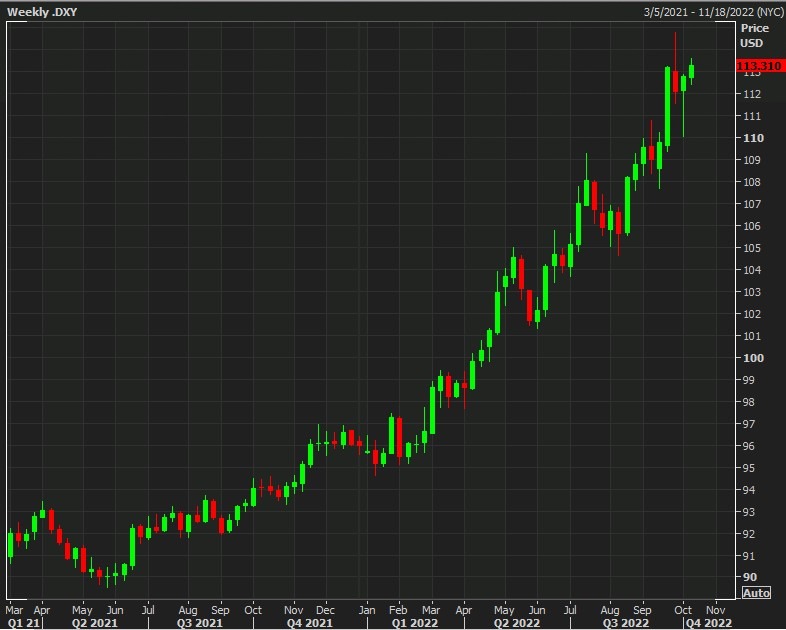Click the 92 price axis label

point(748,534)
